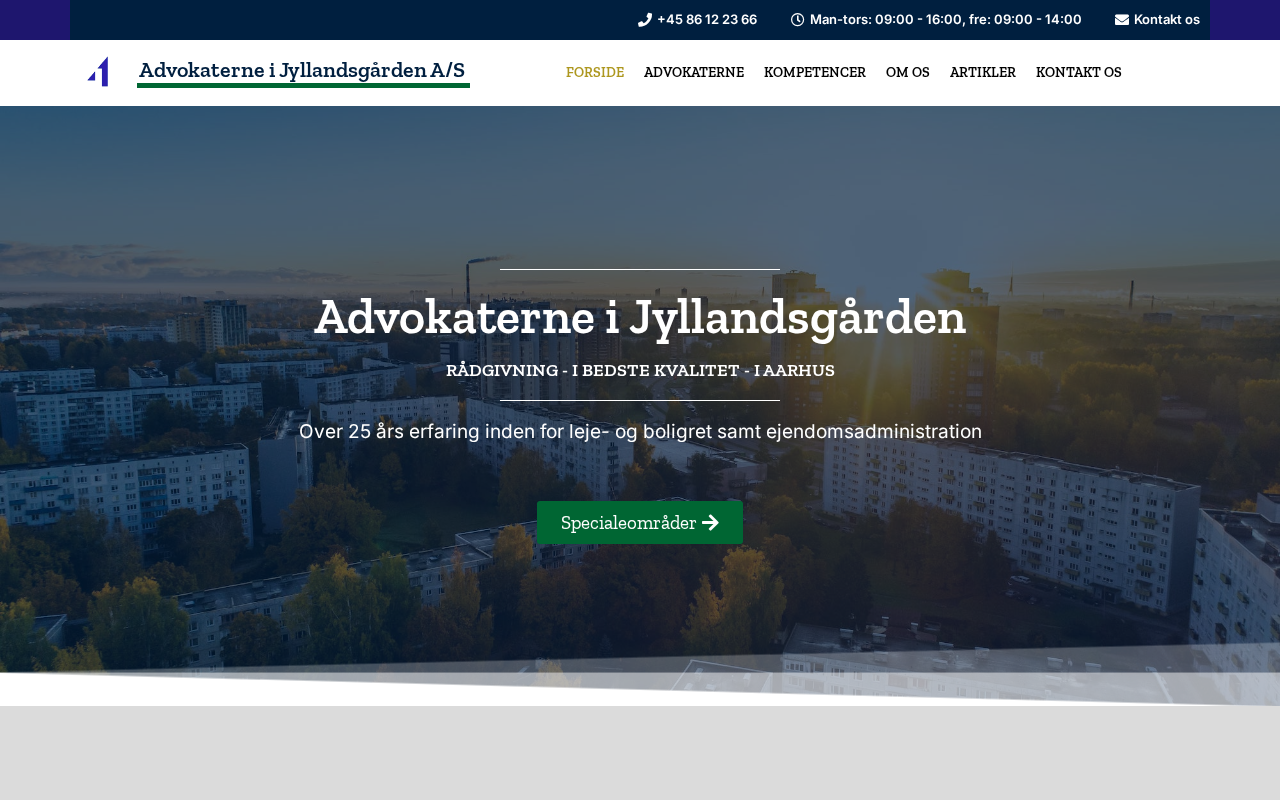Click the Specialeområder button
The image size is (1280, 800).
[640, 523]
